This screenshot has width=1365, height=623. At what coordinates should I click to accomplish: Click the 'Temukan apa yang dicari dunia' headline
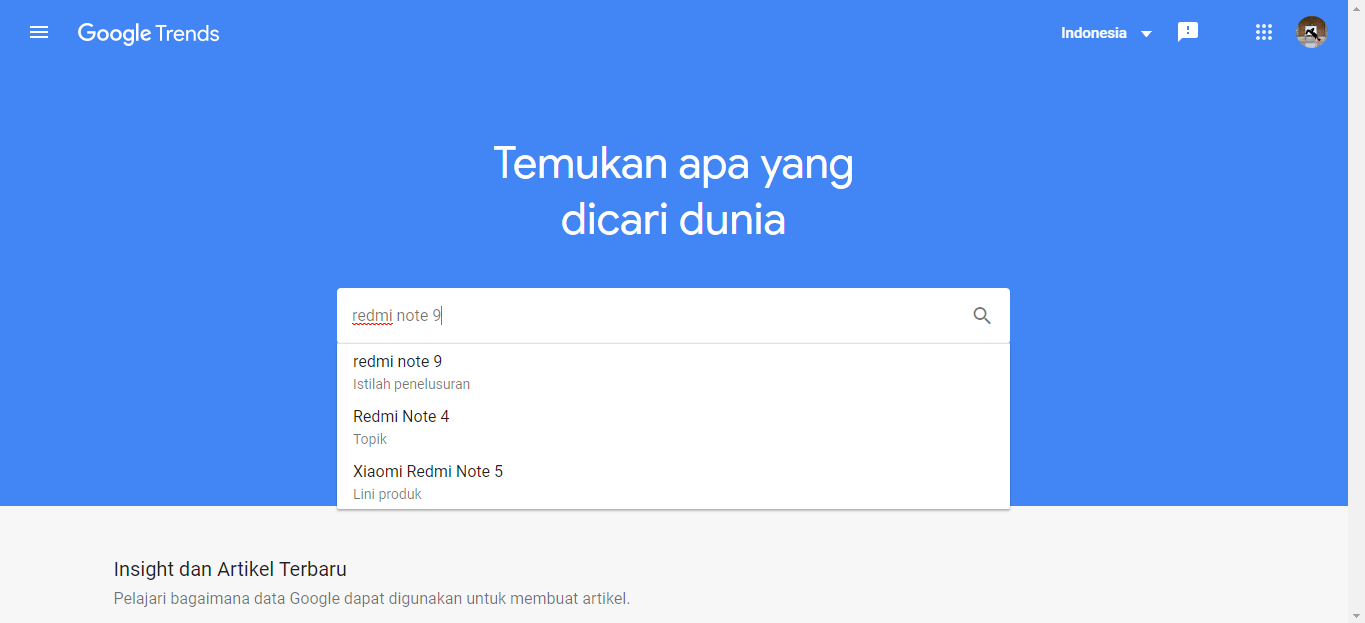(673, 191)
